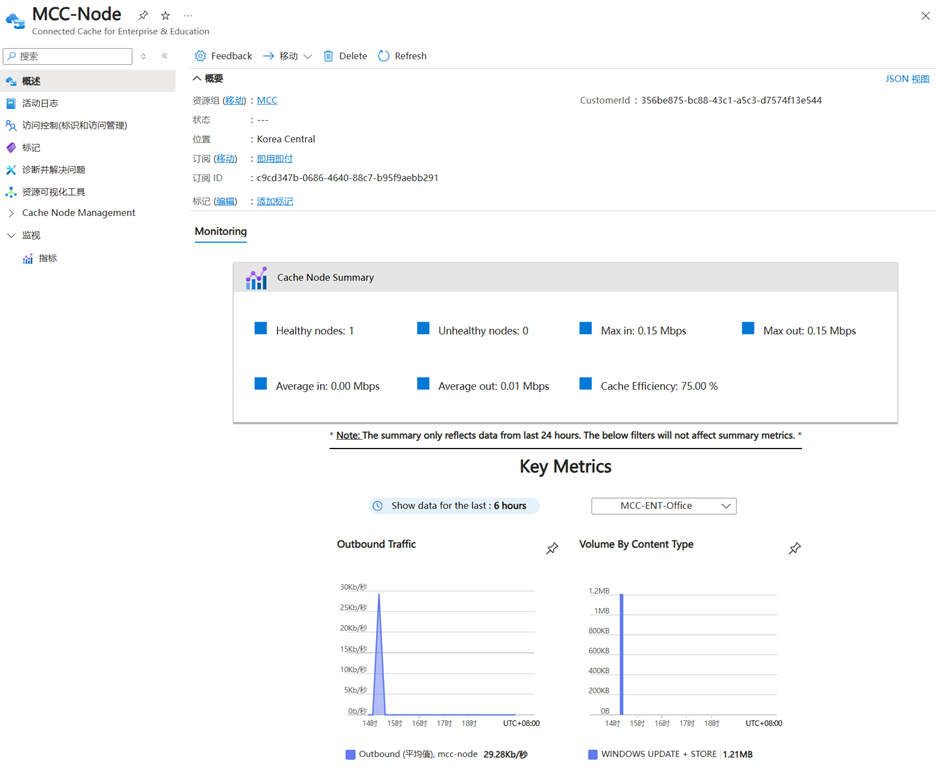Toggle sidebar expand-collapse diamond icon

pyautogui.click(x=143, y=56)
